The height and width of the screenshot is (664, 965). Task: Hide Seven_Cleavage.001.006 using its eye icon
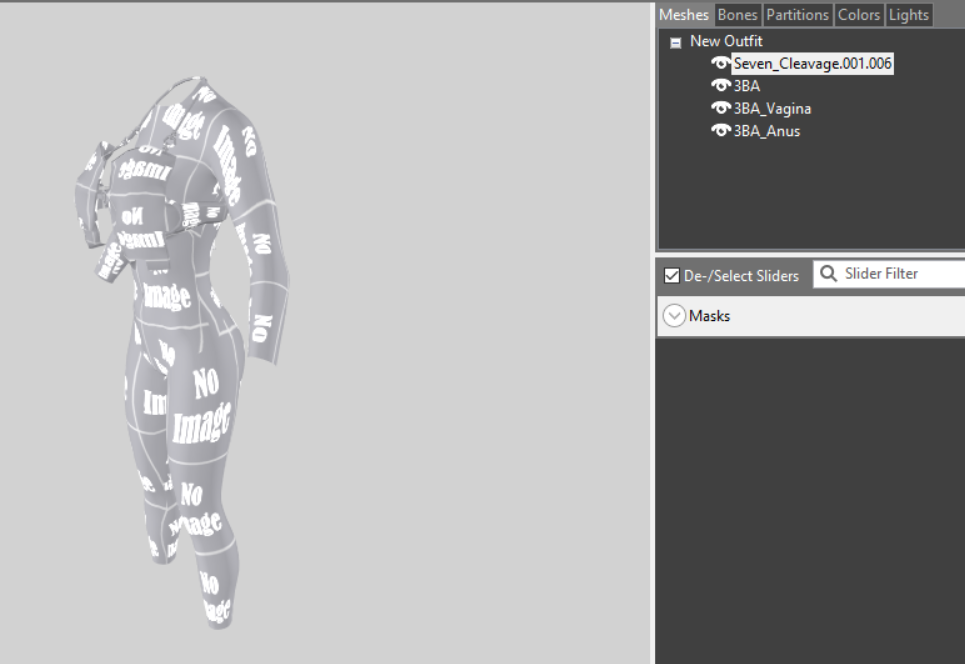(721, 63)
